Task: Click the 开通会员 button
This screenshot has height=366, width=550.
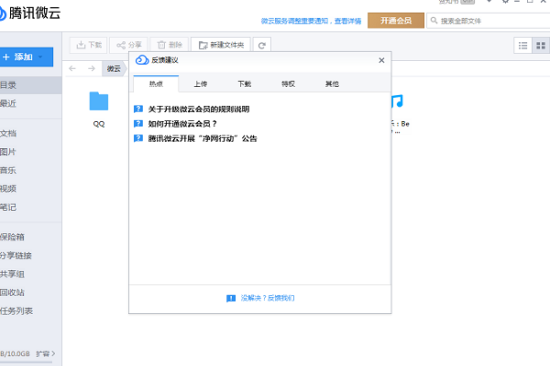Action: coord(396,21)
